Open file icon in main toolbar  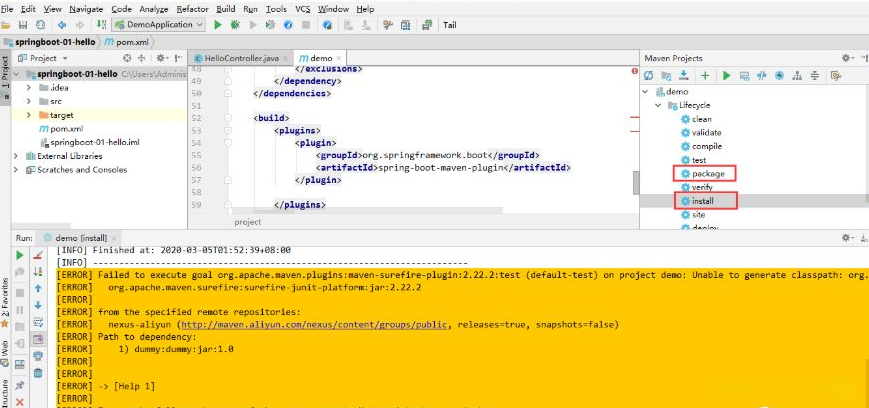coord(6,25)
